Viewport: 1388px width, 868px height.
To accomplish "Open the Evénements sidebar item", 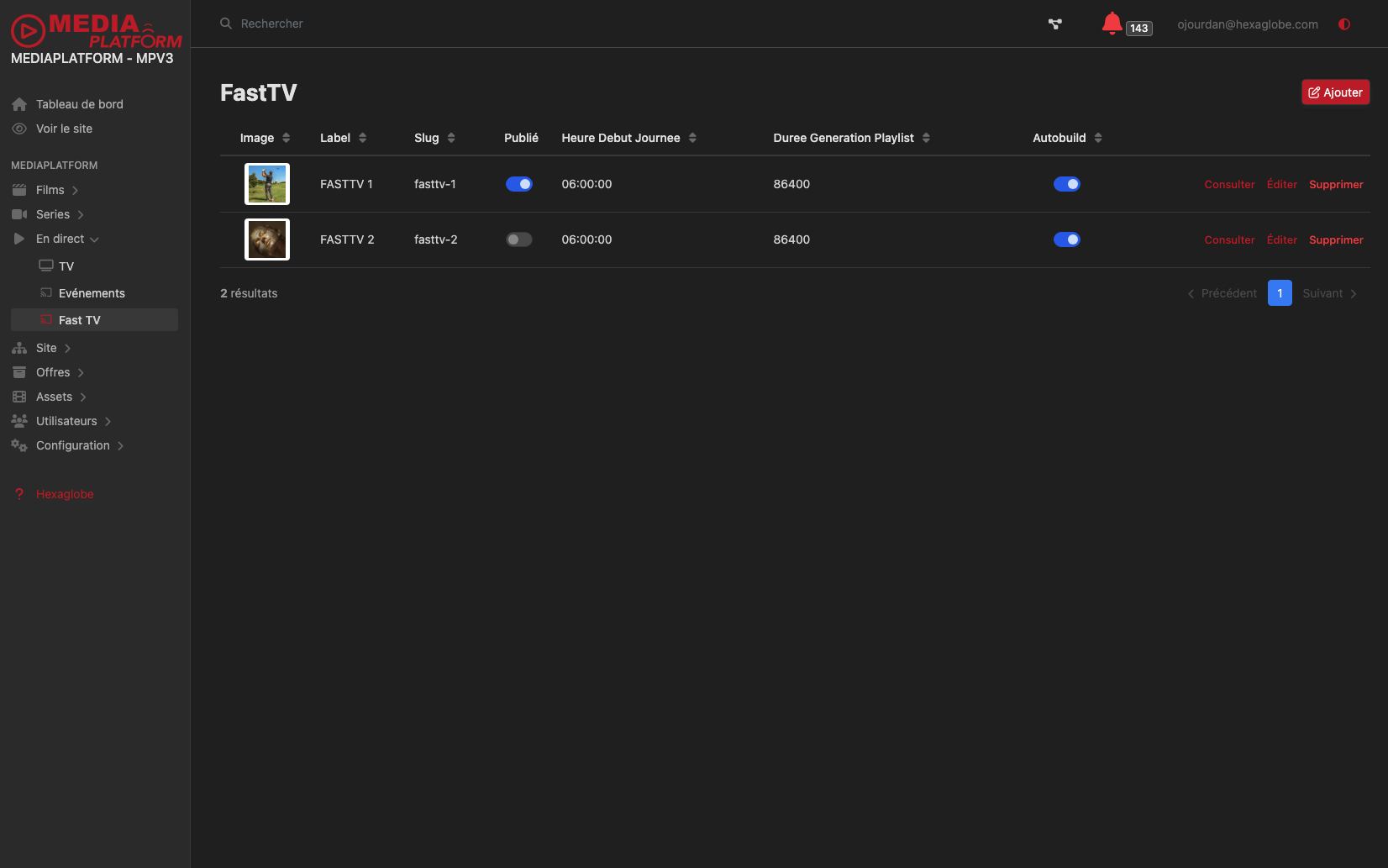I will pos(92,293).
